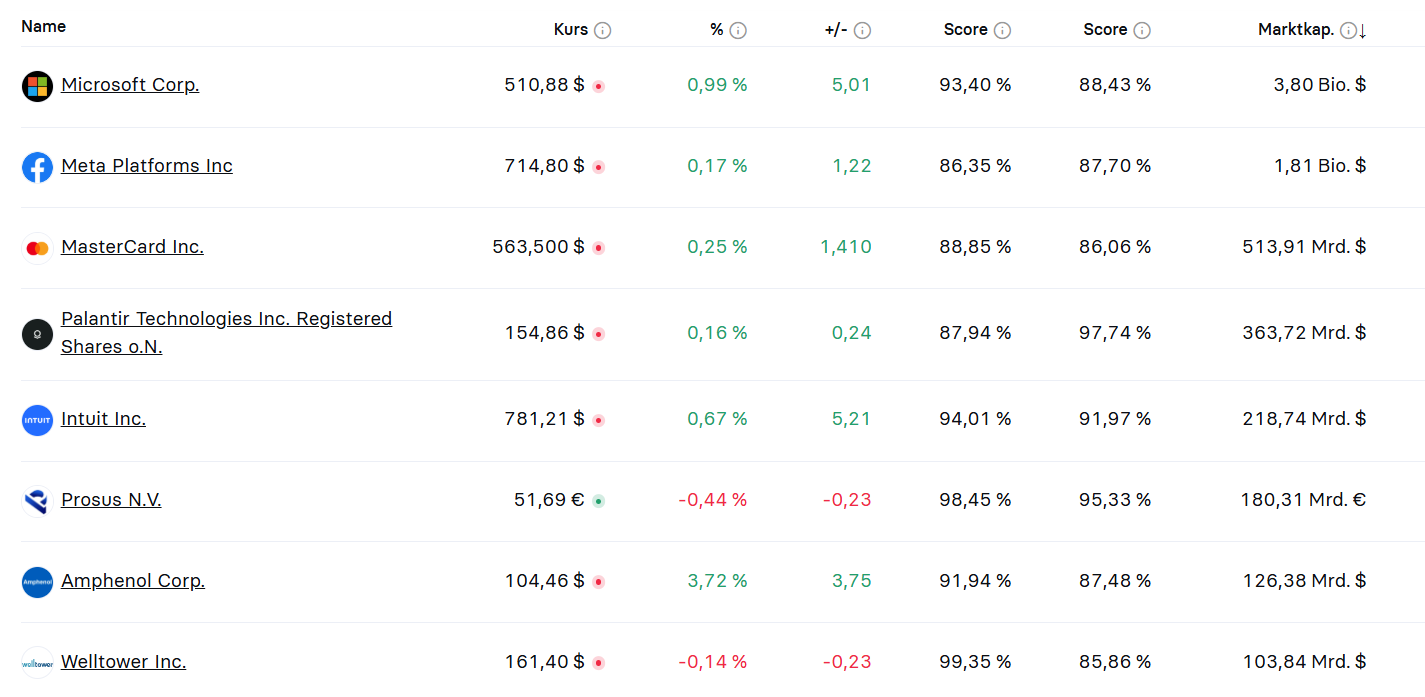This screenshot has width=1425, height=697.
Task: Click the Prosus N.V. logo icon
Action: click(37, 501)
